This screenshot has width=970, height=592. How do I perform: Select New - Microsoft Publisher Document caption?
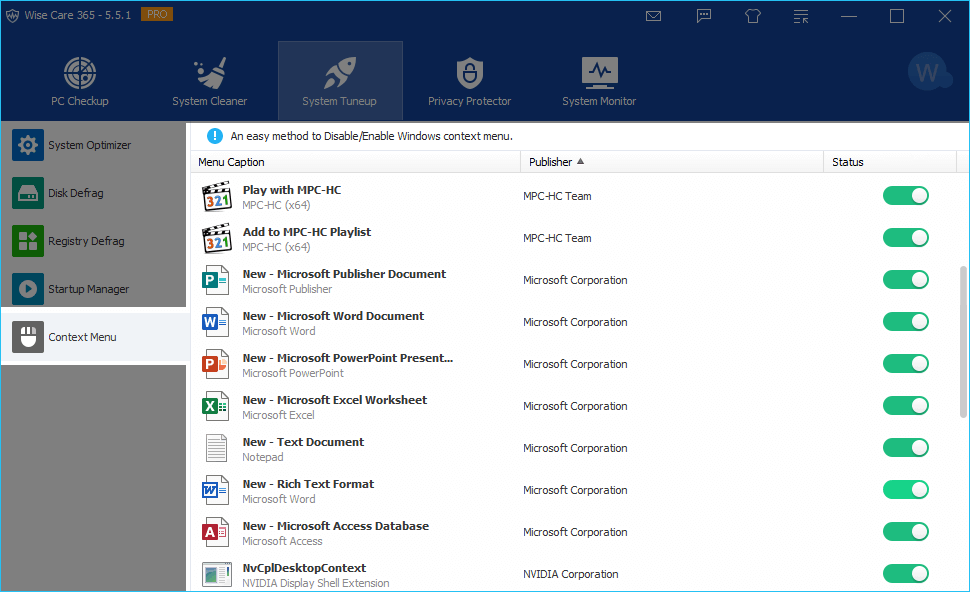tap(344, 274)
